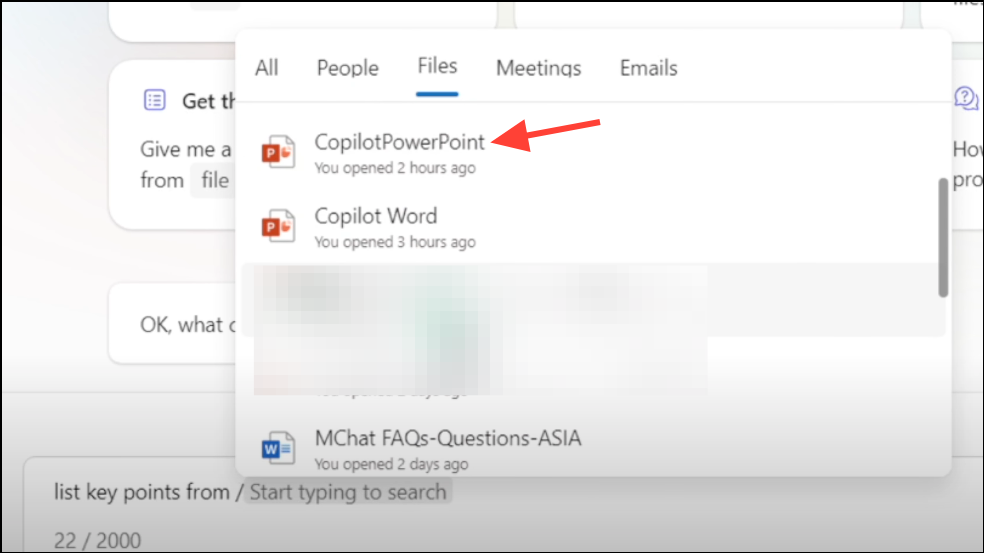Click the 'file' placeholder chip in prompt card
This screenshot has height=553, width=984.
tap(215, 181)
